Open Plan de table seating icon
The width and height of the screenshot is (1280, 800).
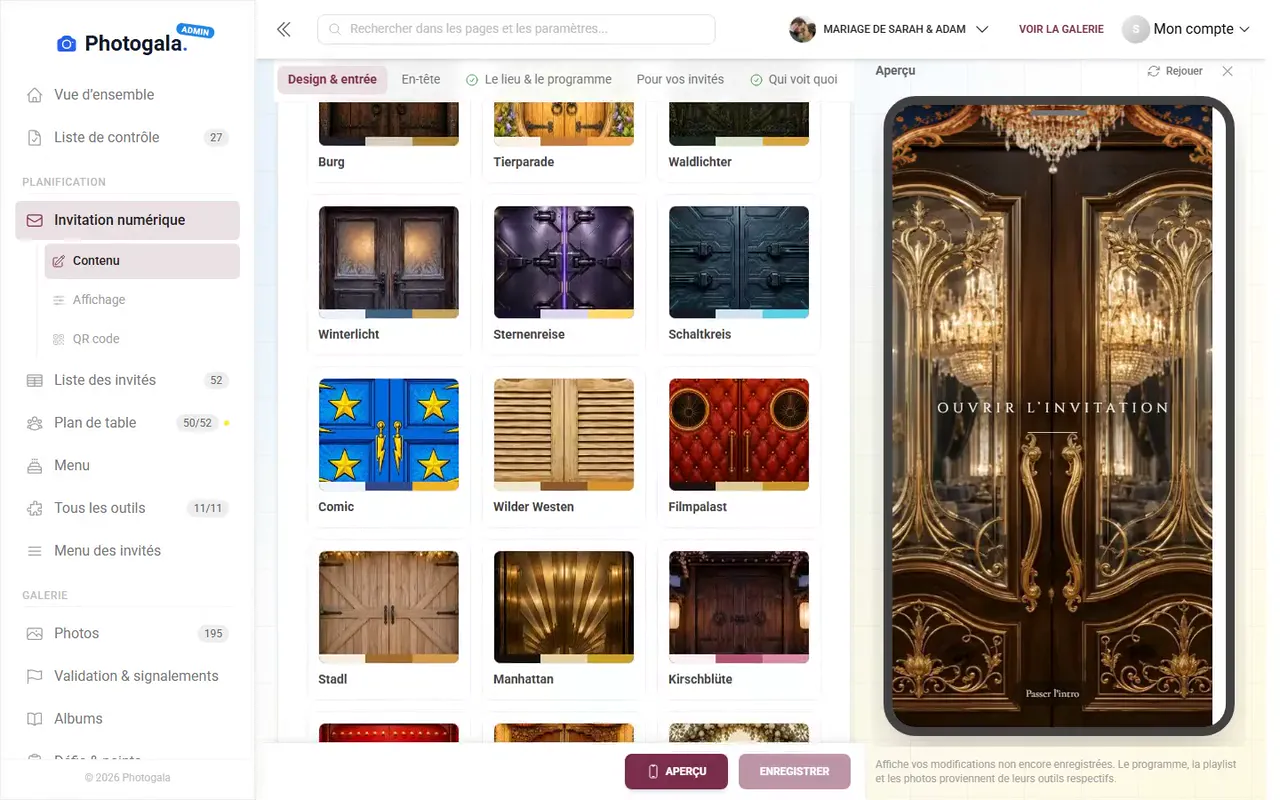(35, 423)
